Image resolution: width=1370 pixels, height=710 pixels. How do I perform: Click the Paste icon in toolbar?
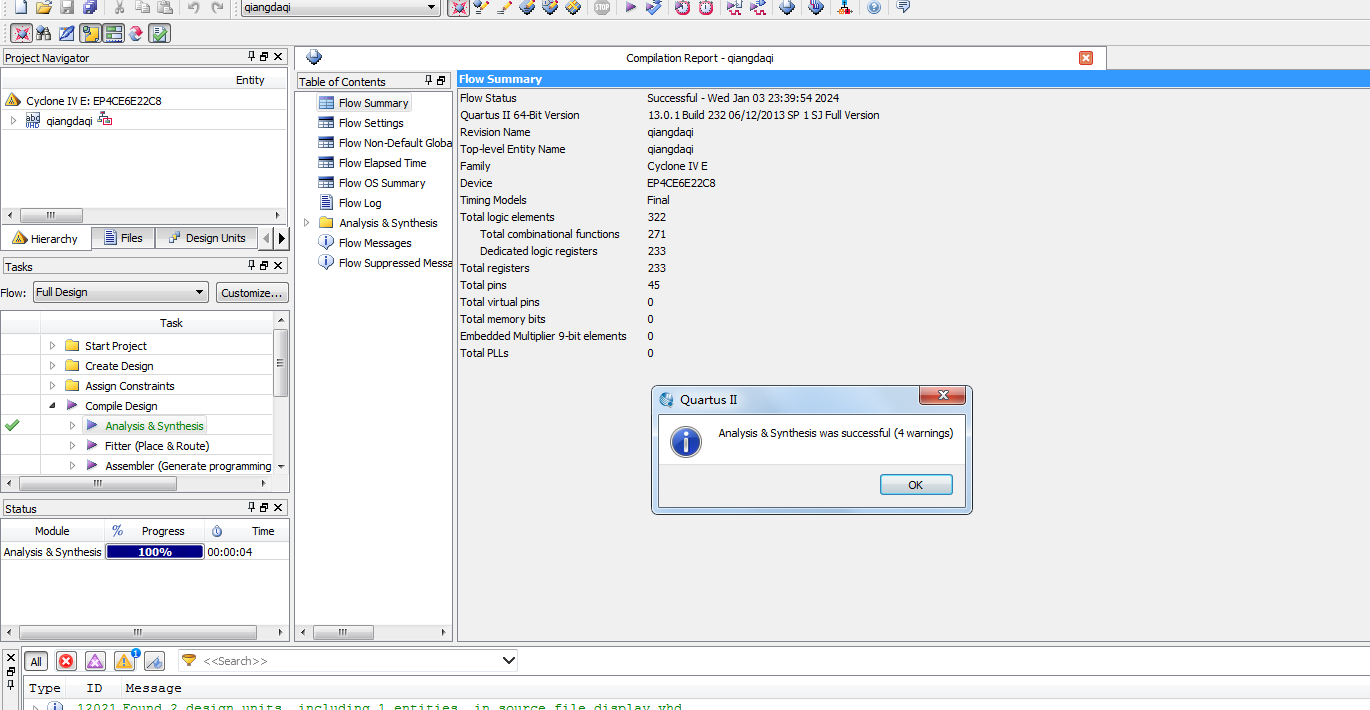(165, 7)
